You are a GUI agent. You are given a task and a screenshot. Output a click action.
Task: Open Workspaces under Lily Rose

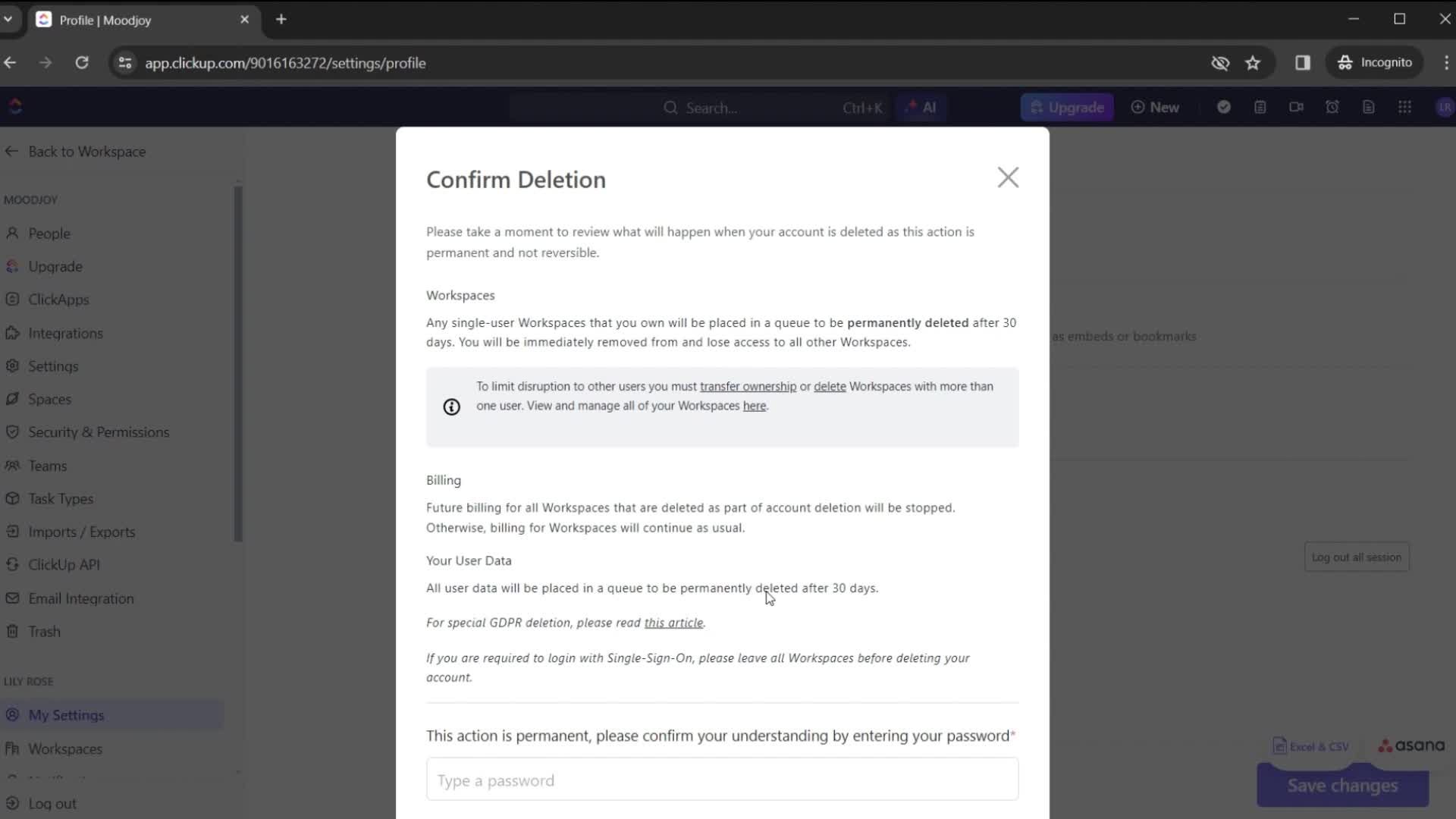point(65,749)
